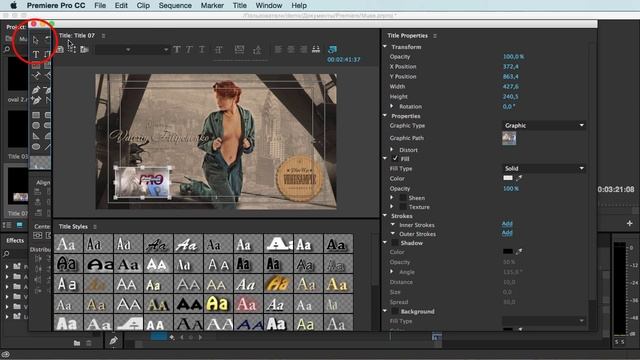Select the horizontal Type tool
The width and height of the screenshot is (640, 360).
click(36, 54)
